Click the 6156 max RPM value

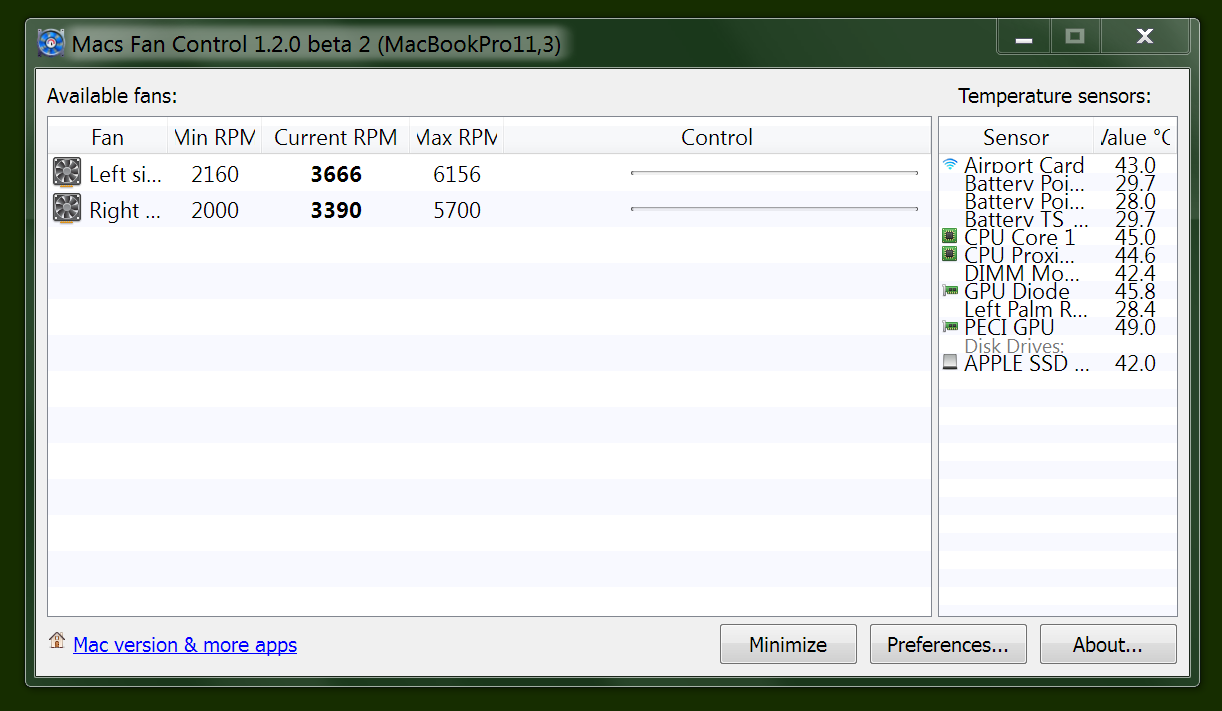[x=457, y=174]
